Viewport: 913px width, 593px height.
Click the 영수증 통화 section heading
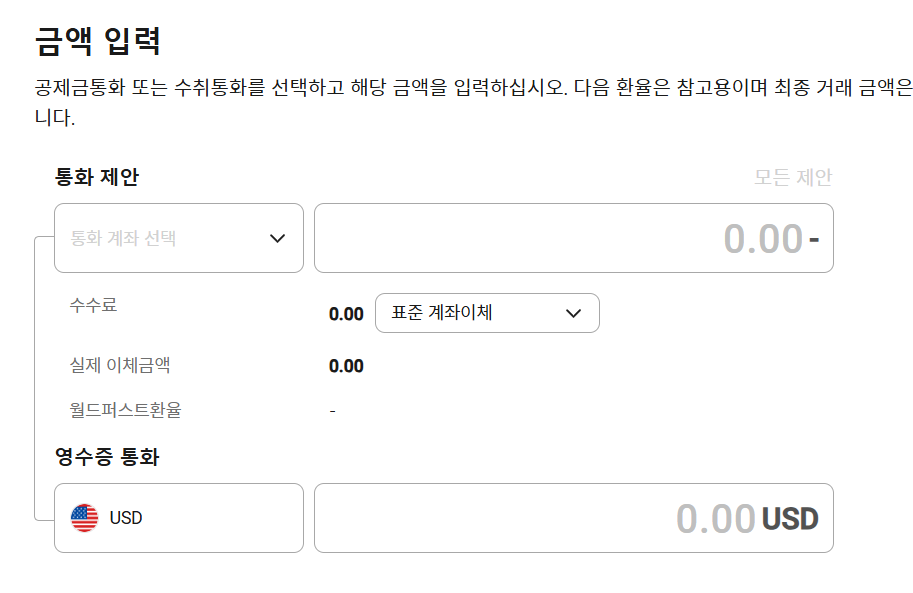point(107,457)
